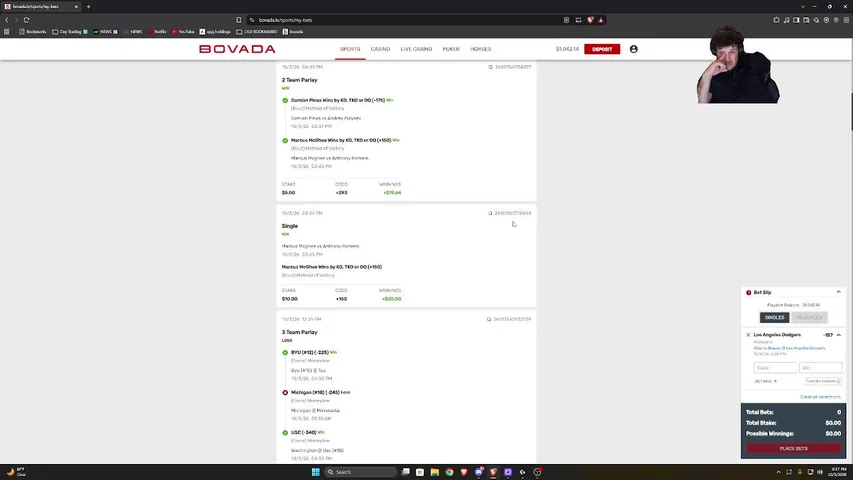Click the '2 Team Parlay' bet title

299,80
